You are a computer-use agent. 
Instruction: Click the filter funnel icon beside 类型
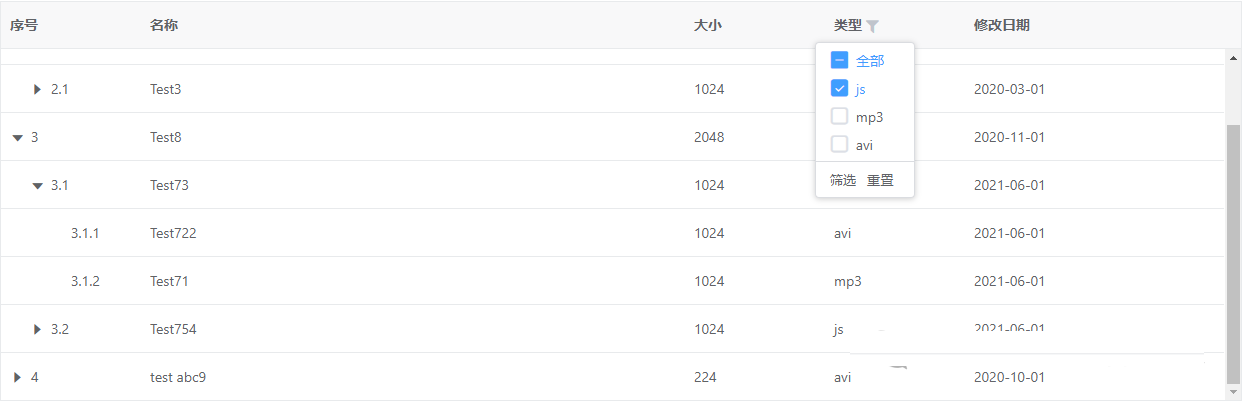click(873, 26)
